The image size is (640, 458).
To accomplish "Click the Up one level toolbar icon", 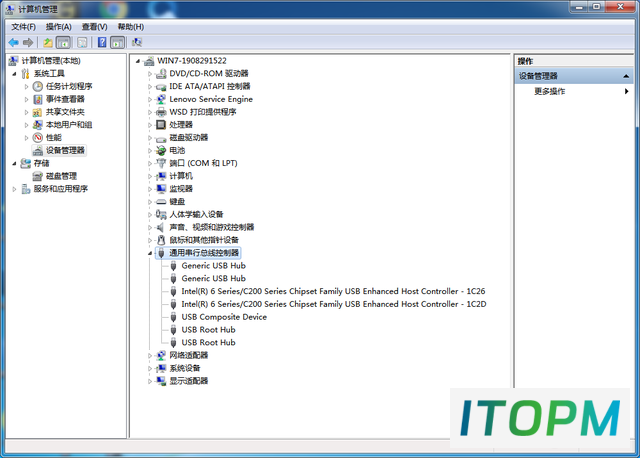I will 48,42.
